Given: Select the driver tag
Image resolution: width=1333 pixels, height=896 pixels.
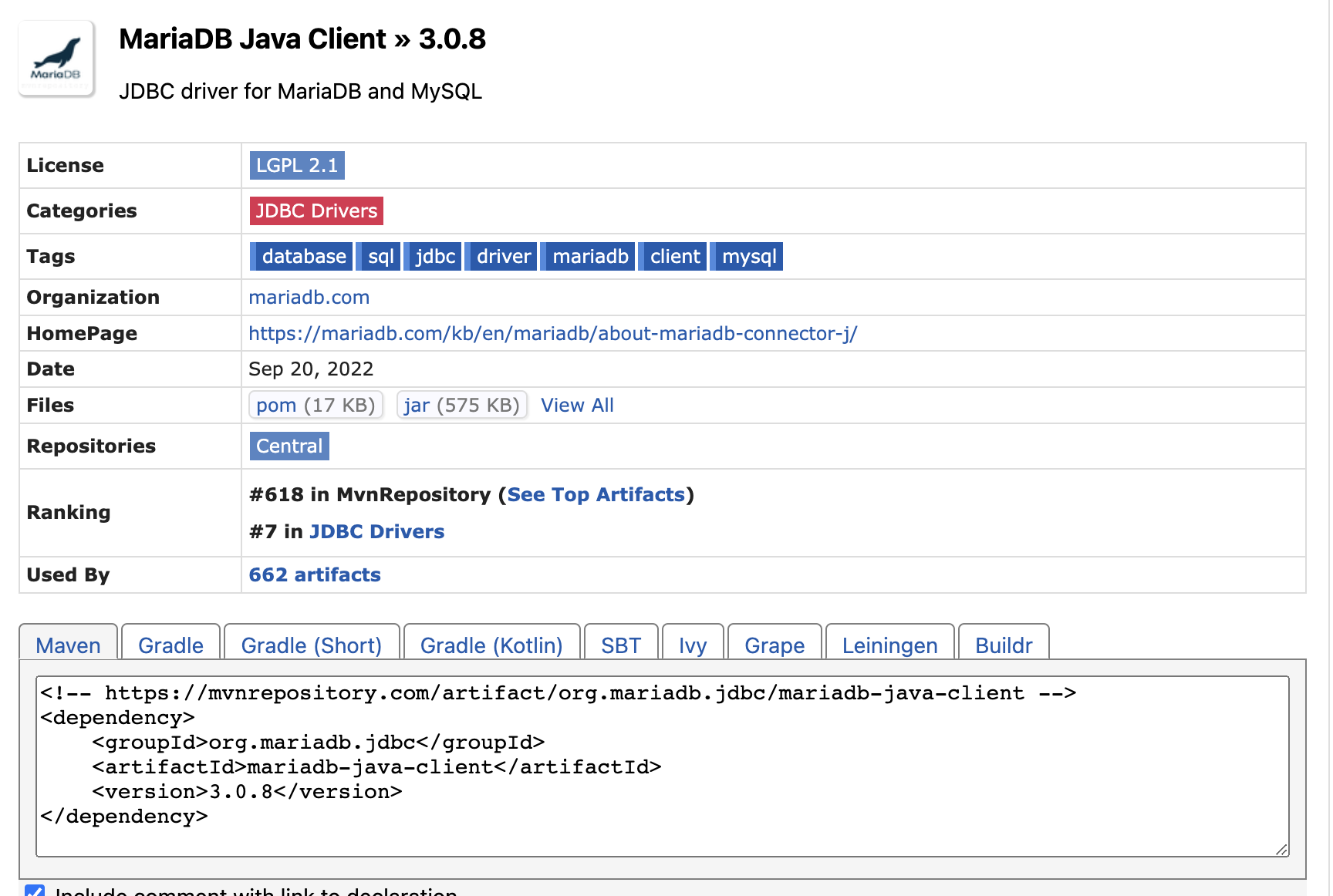Looking at the screenshot, I should pyautogui.click(x=501, y=256).
